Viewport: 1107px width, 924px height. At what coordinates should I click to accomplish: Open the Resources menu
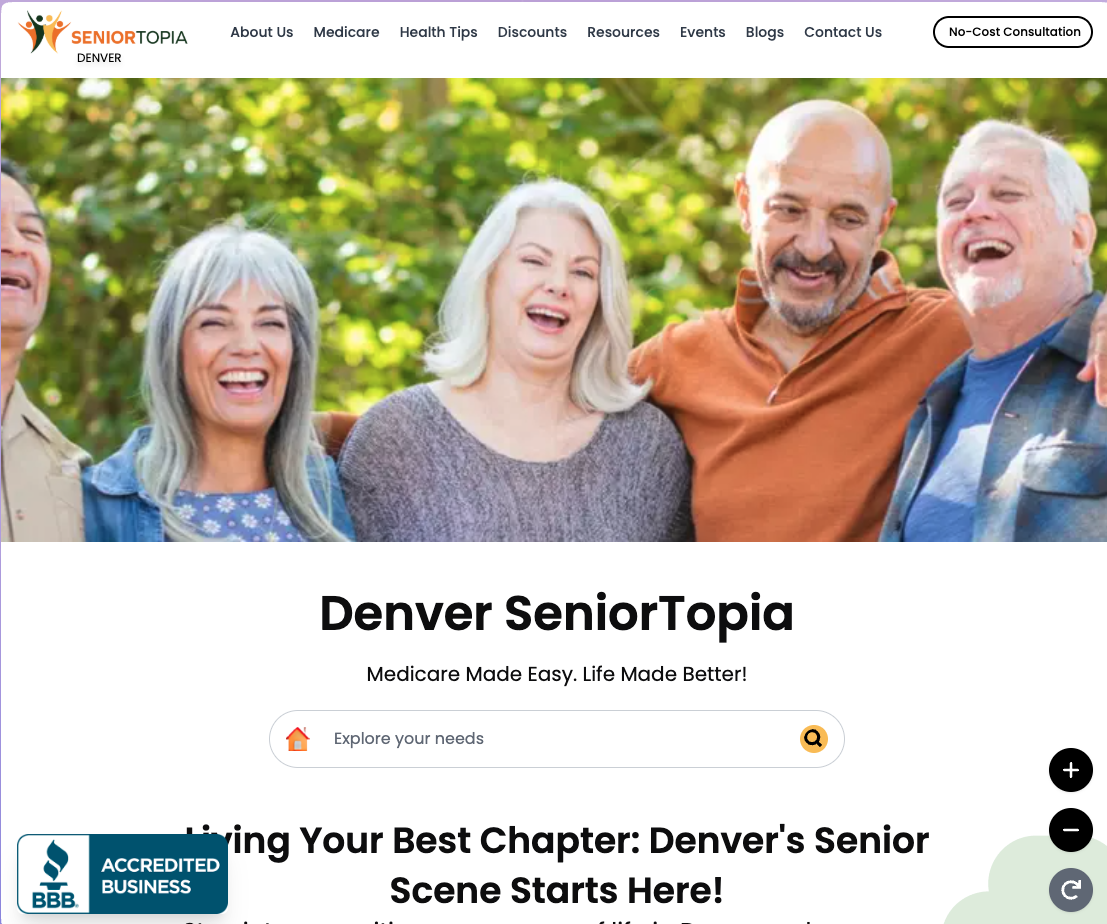623,32
